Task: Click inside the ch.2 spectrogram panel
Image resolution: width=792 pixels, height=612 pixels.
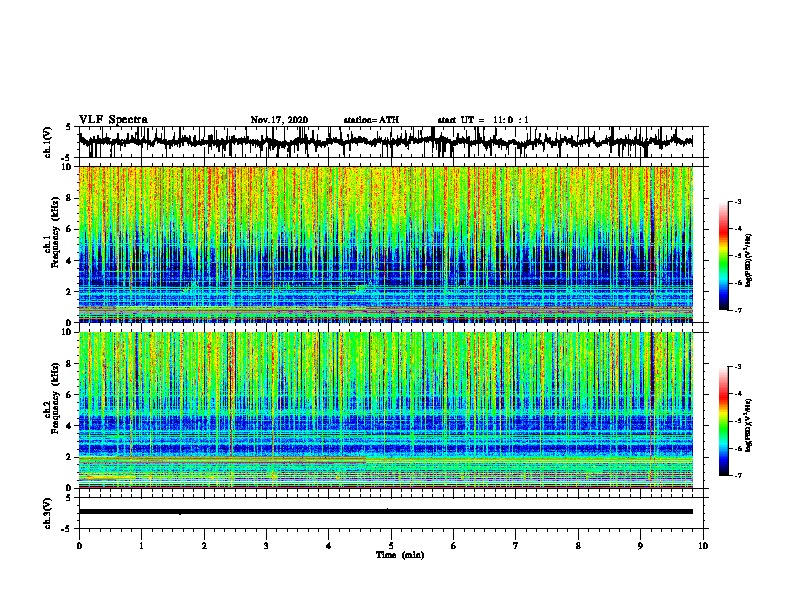Action: [x=391, y=410]
